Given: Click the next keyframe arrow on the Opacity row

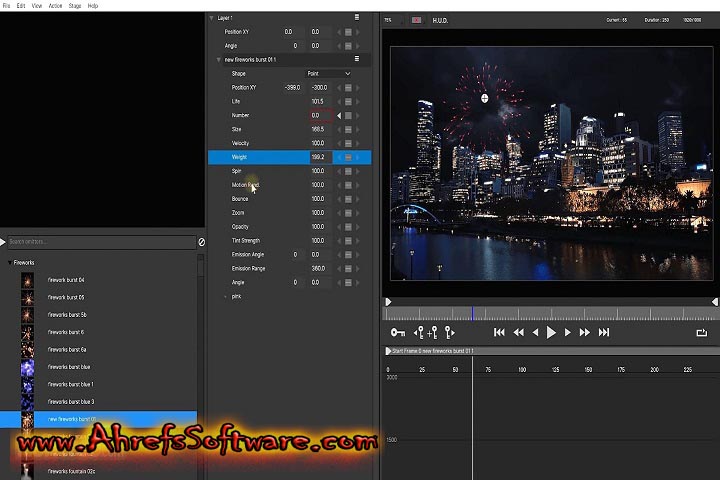Looking at the screenshot, I should 358,227.
